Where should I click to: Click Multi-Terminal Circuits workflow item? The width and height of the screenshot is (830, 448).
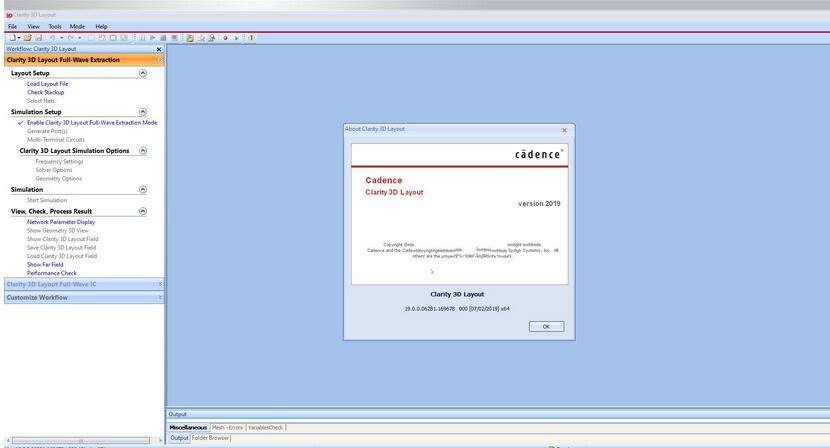coord(56,140)
